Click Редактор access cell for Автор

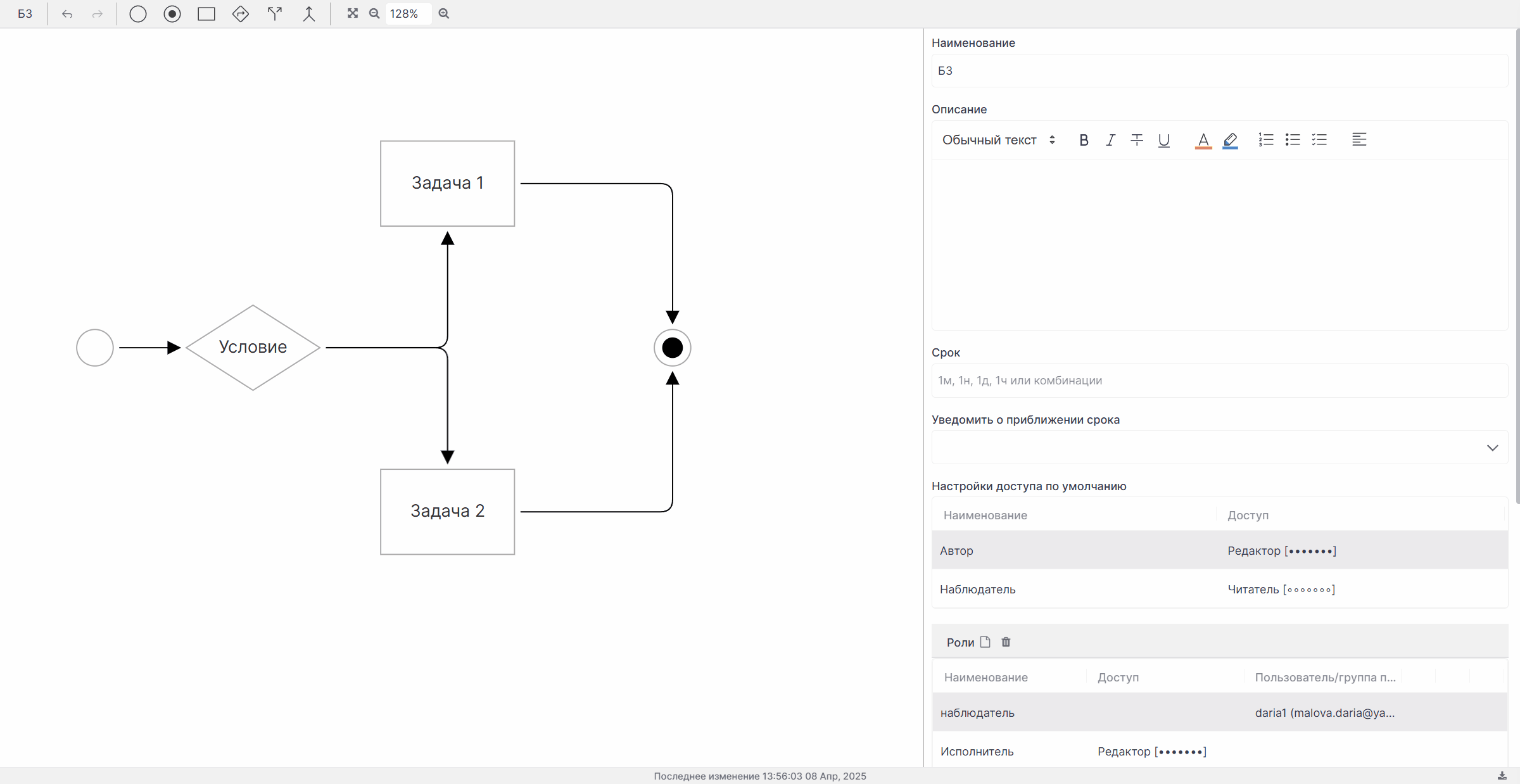[1282, 551]
